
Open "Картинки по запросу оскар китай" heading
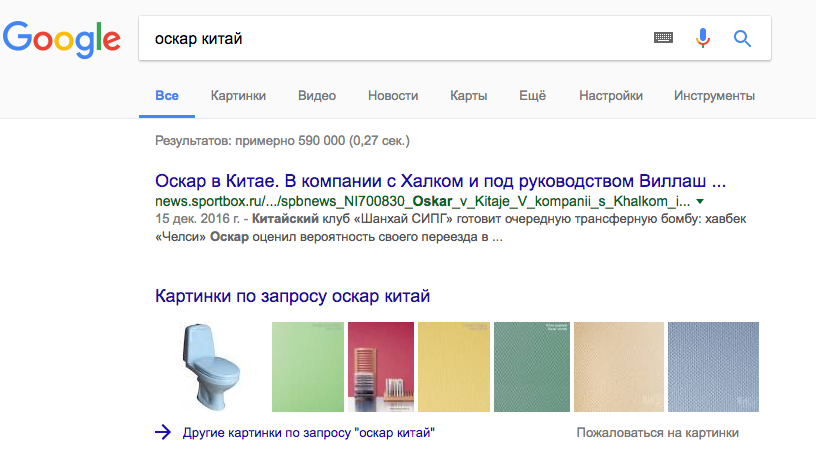coord(292,296)
